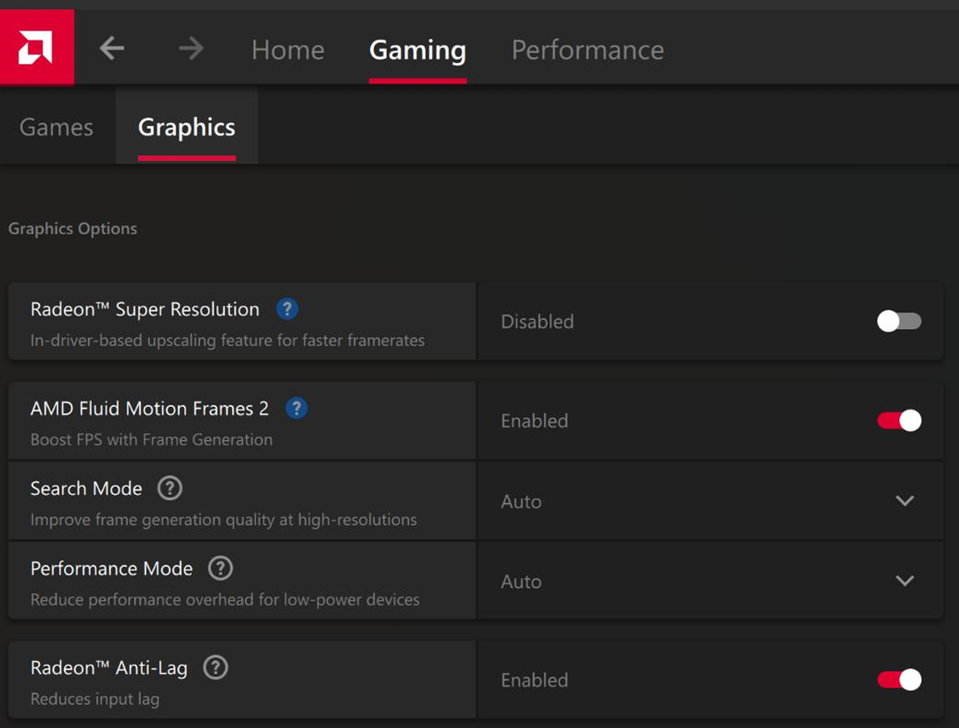Switch to the Games sub-tab
The image size is (959, 728).
(55, 126)
